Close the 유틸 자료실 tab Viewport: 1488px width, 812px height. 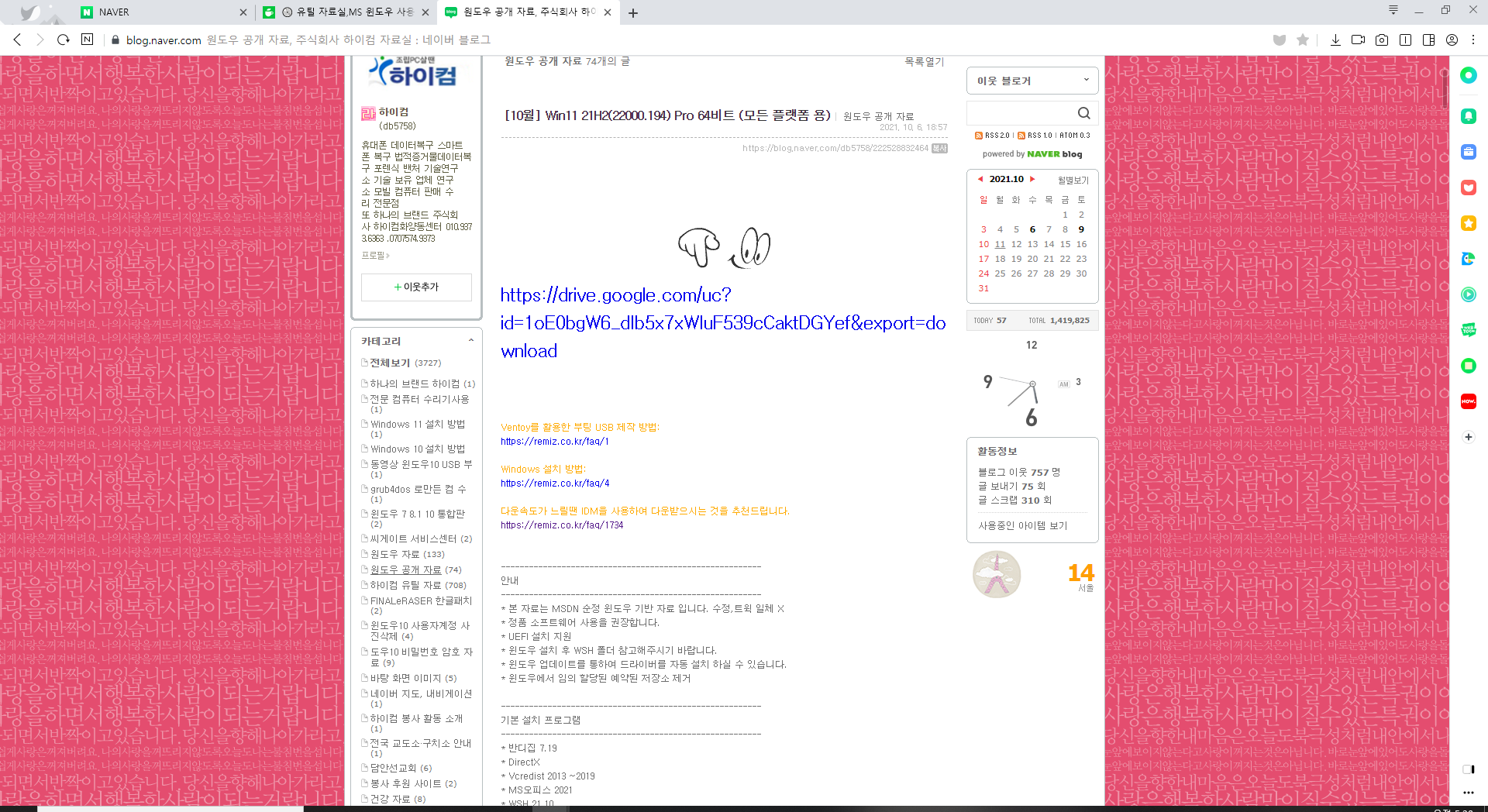(425, 12)
